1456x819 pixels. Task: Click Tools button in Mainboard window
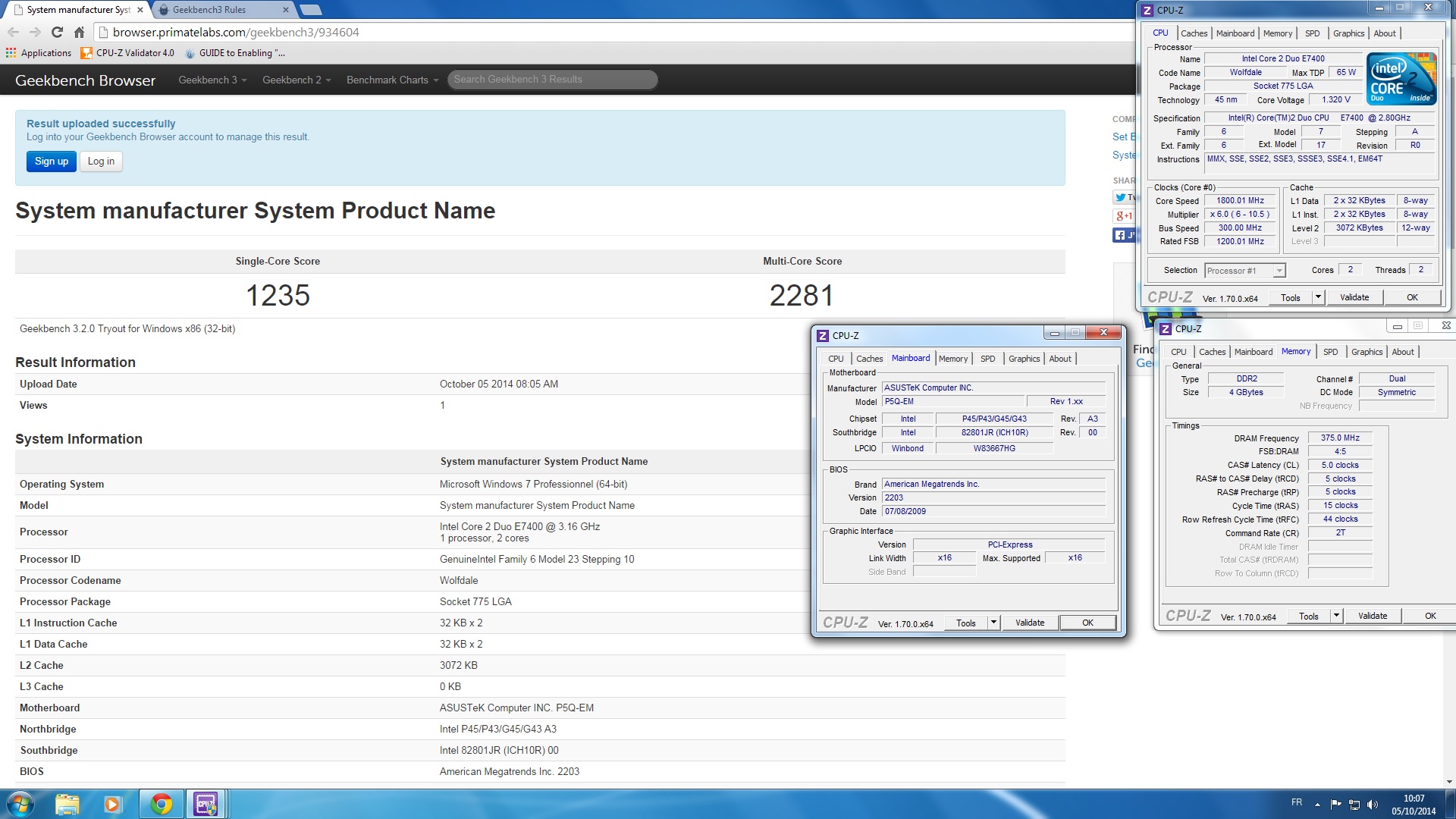point(966,623)
